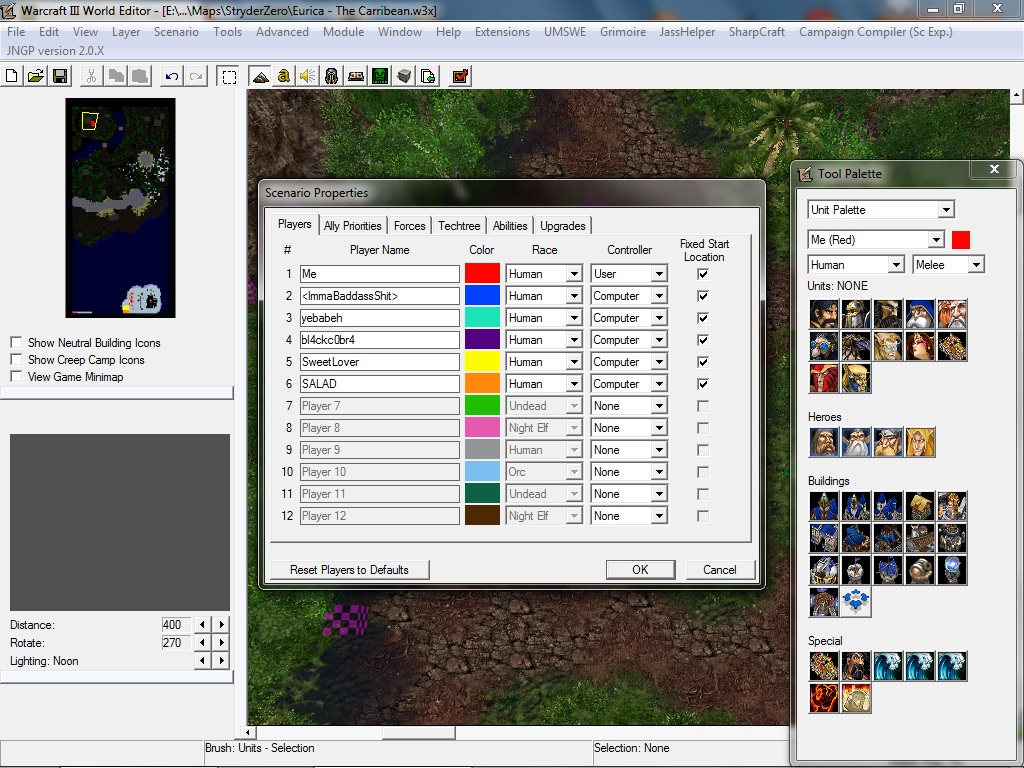Click the OK button
The width and height of the screenshot is (1024, 768).
[x=640, y=570]
